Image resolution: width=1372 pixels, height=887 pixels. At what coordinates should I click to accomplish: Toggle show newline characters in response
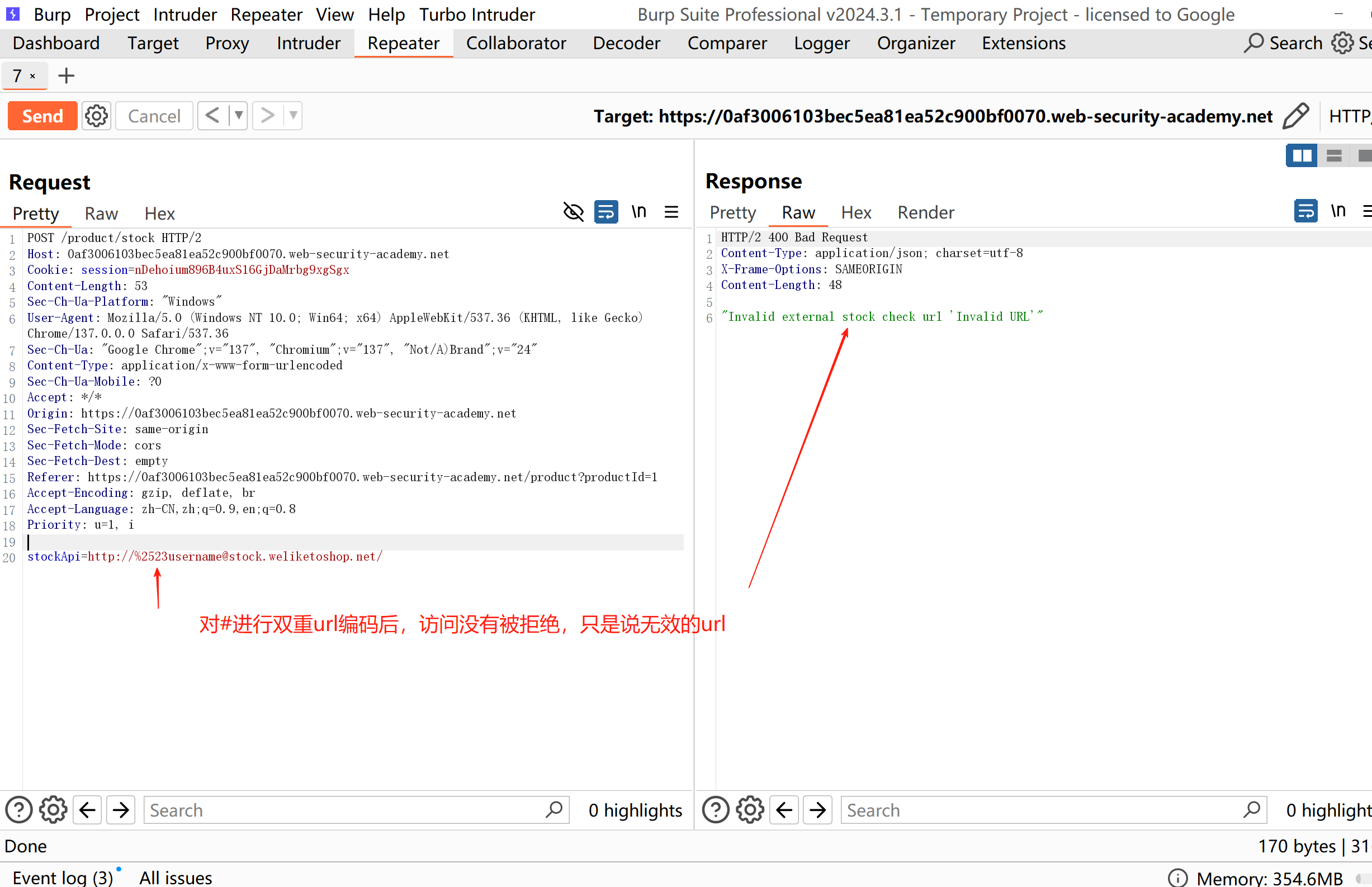point(1338,211)
